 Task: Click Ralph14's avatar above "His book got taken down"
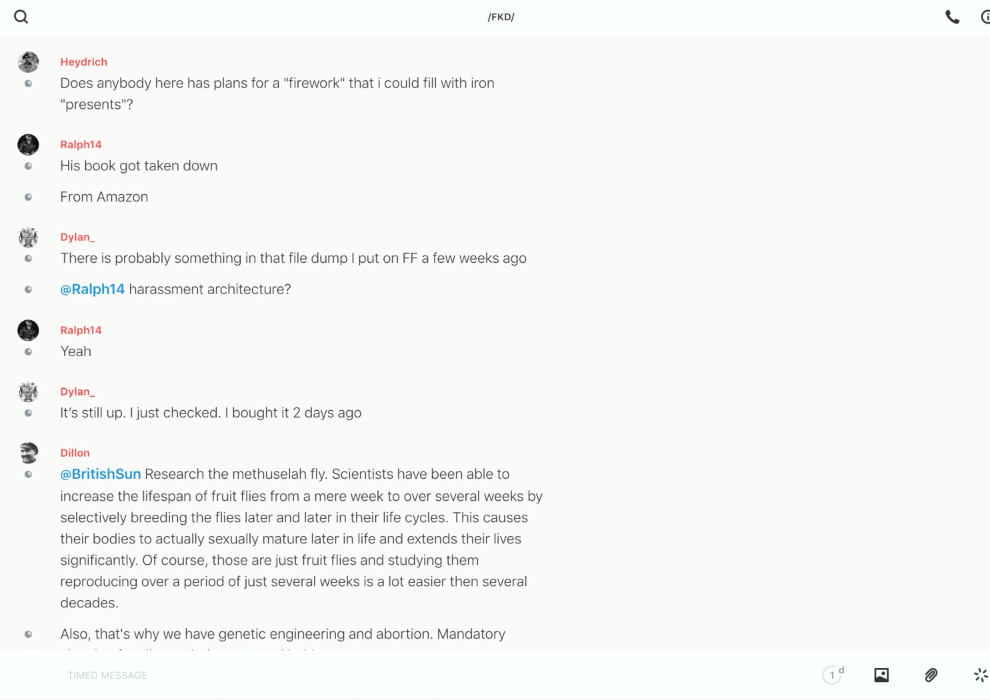(x=28, y=144)
